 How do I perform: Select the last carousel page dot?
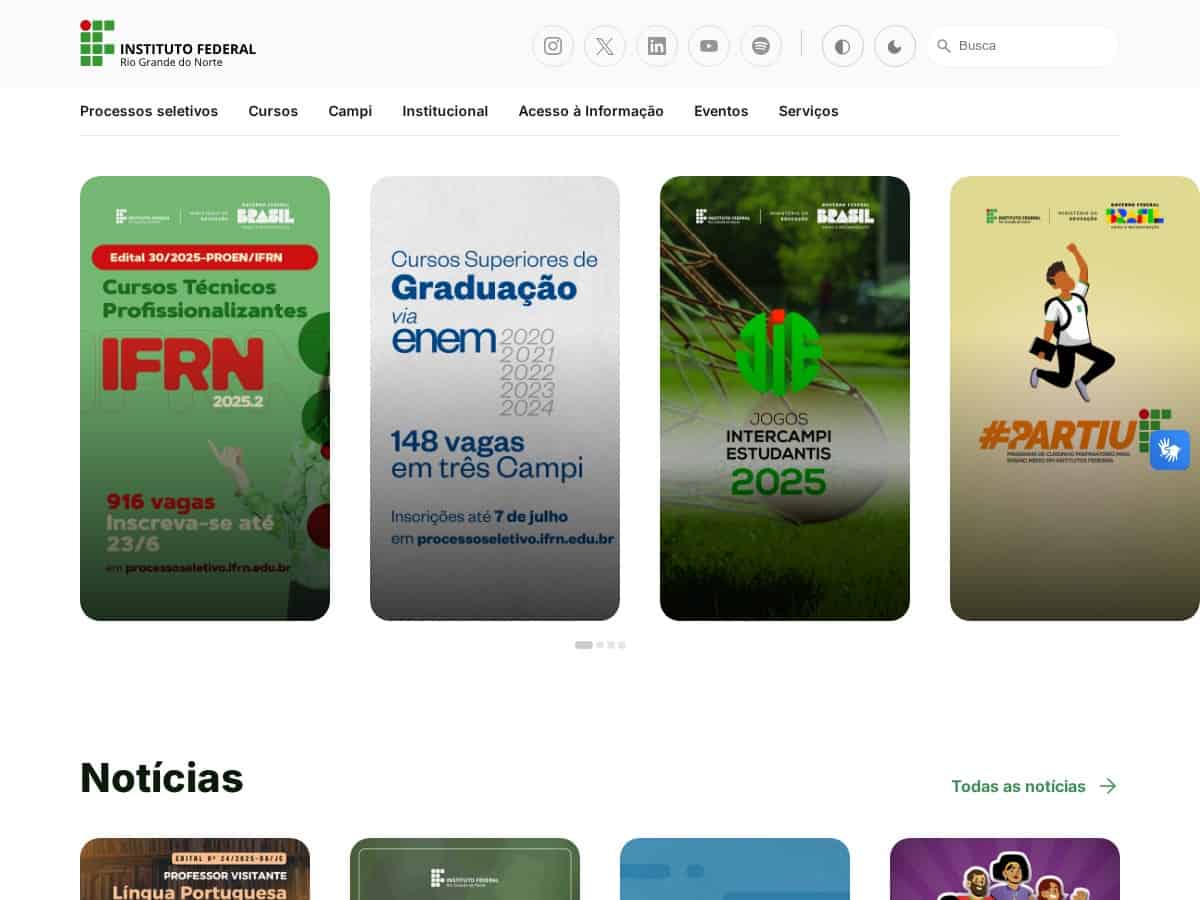pyautogui.click(x=622, y=645)
